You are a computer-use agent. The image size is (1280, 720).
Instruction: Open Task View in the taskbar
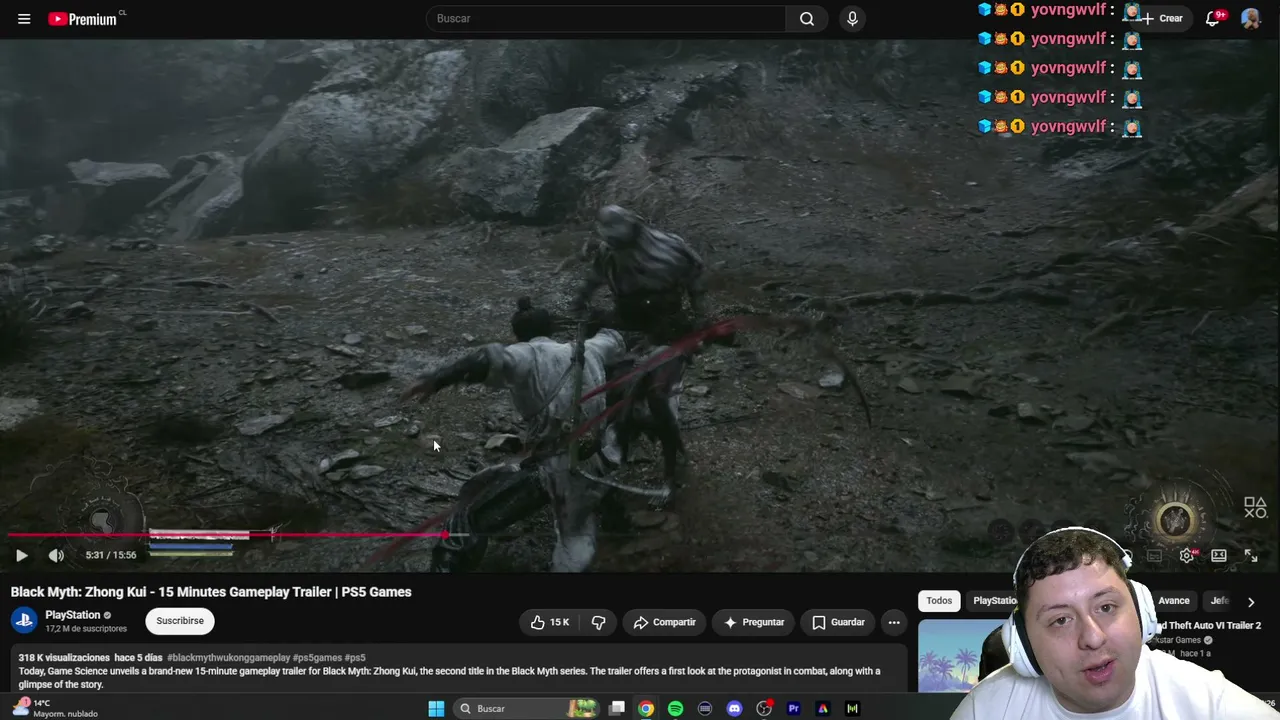click(617, 709)
